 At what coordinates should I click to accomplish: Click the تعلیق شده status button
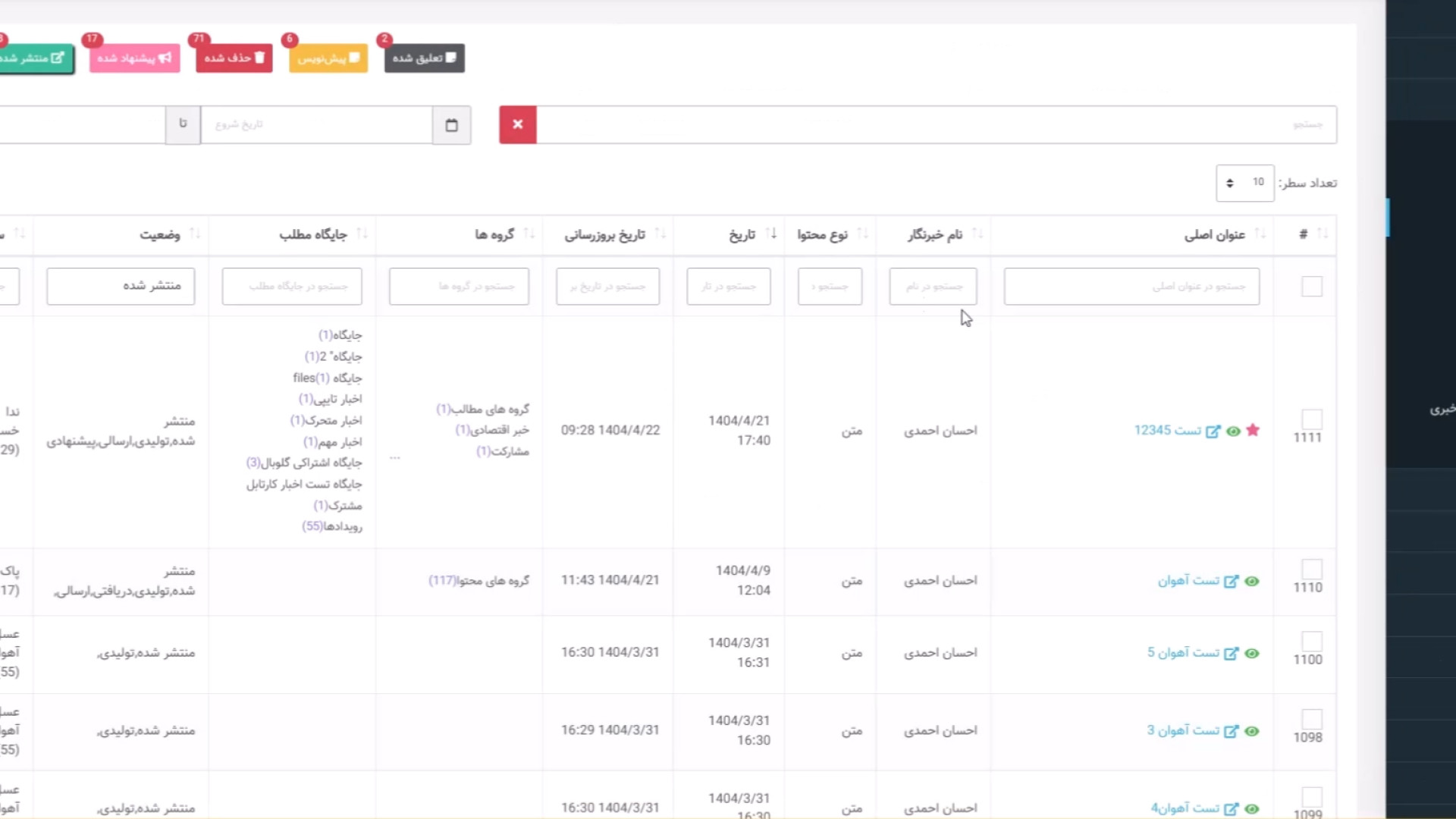coord(424,58)
